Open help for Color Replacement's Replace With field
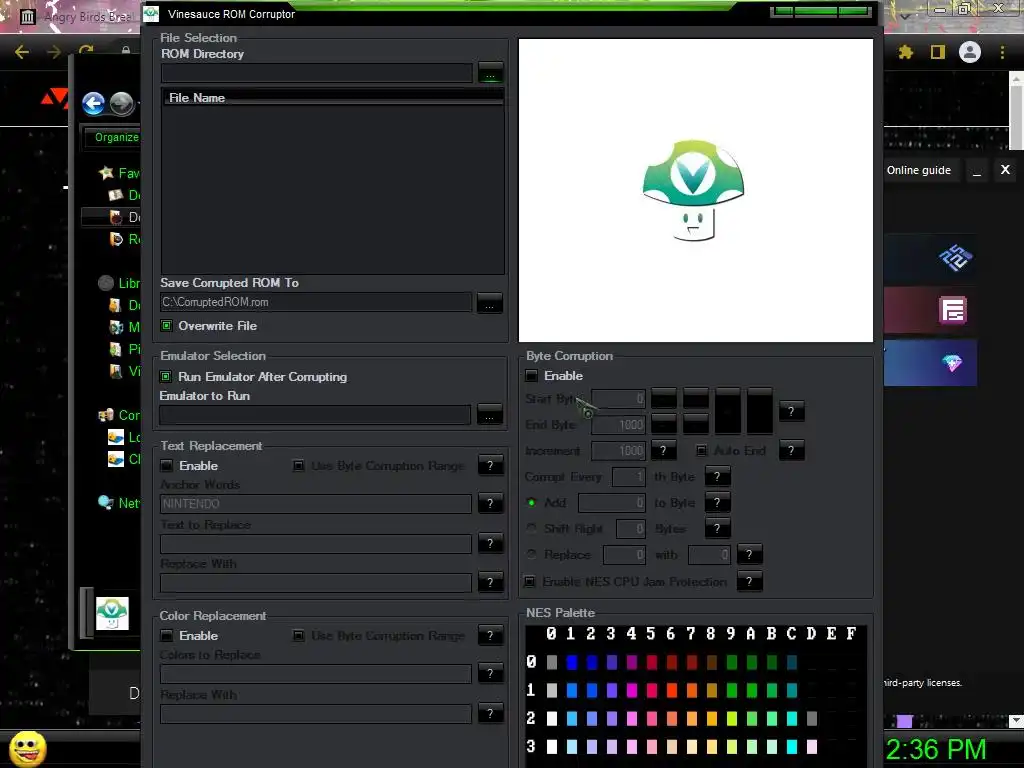 (x=490, y=713)
